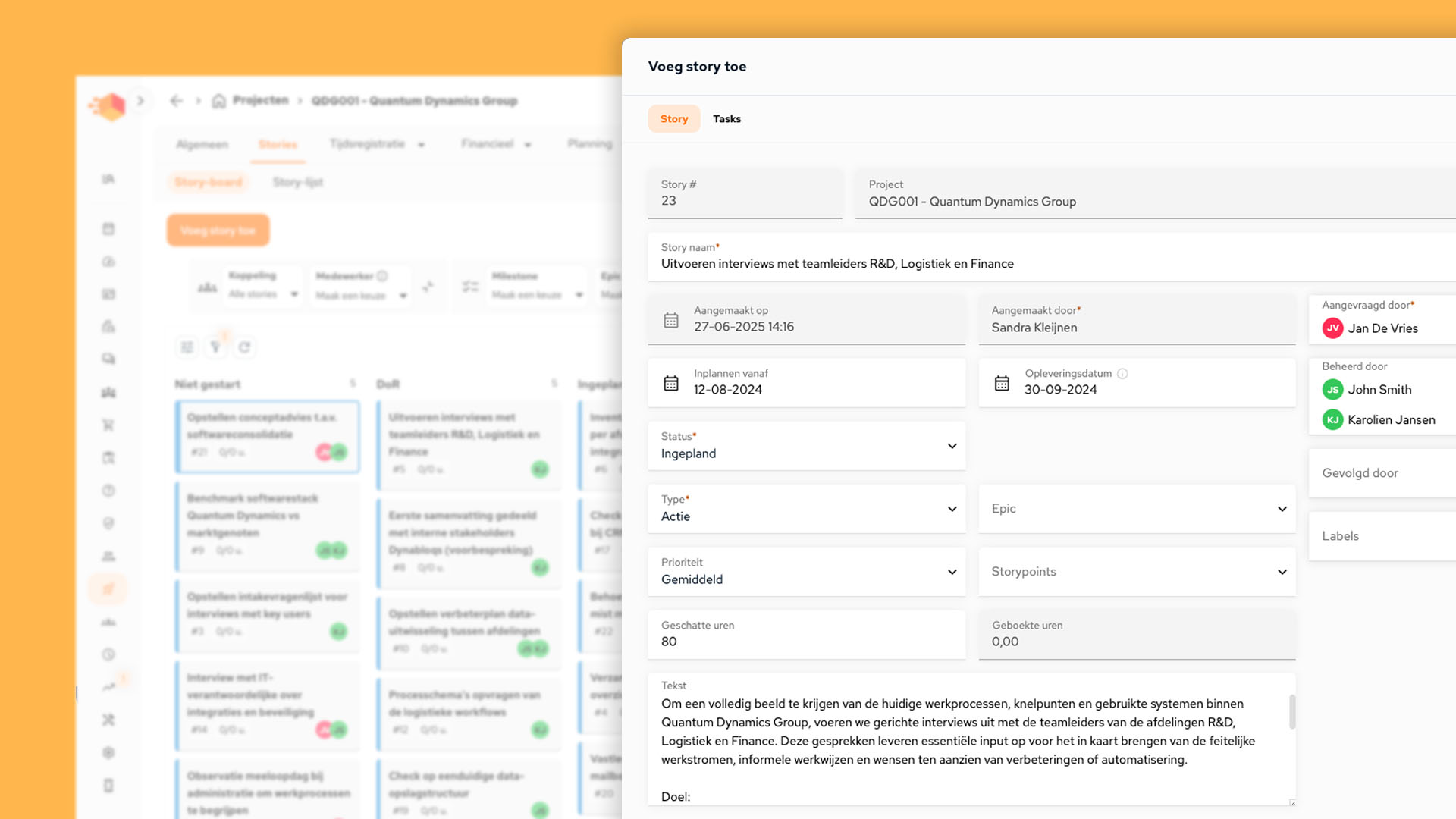Open the settings gear icon near the sidebar bottom
Viewport: 1456px width, 819px height.
coord(108,752)
